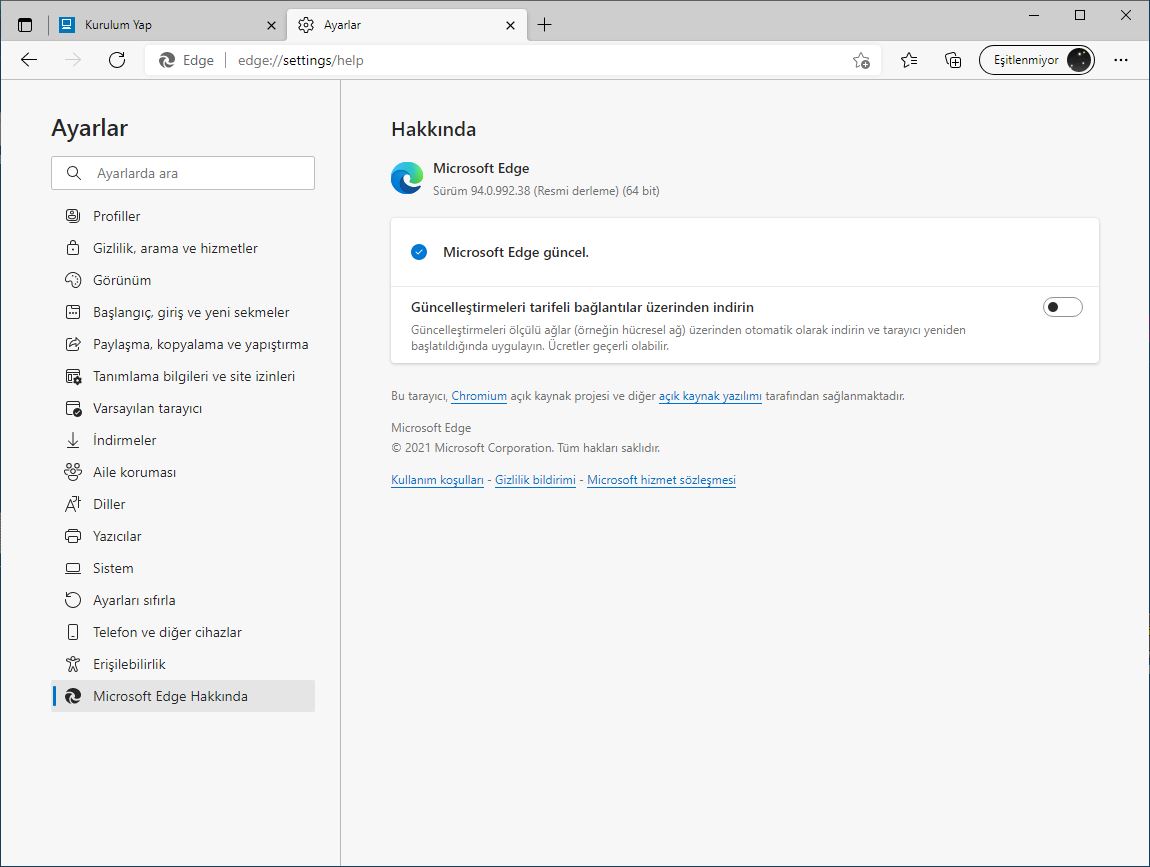Click the Diller language icon
This screenshot has width=1150, height=867.
(73, 504)
